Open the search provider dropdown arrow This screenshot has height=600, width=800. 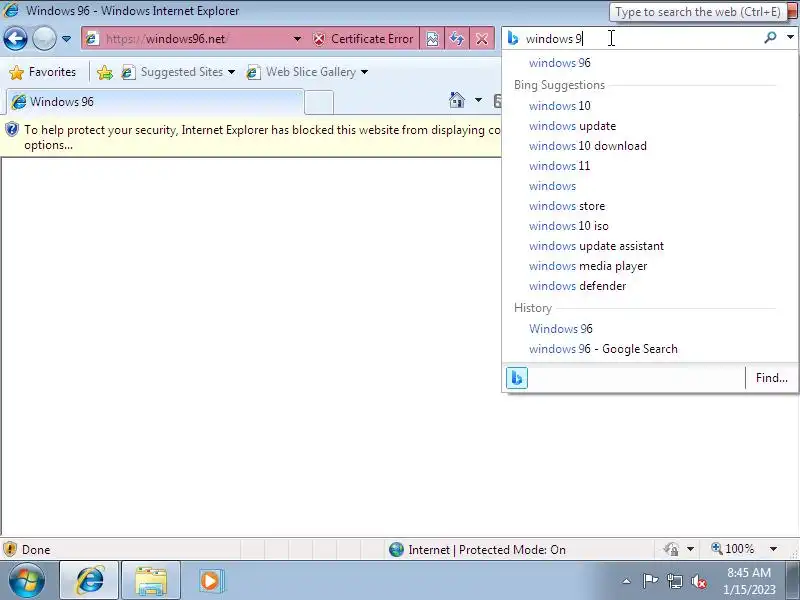tap(790, 37)
